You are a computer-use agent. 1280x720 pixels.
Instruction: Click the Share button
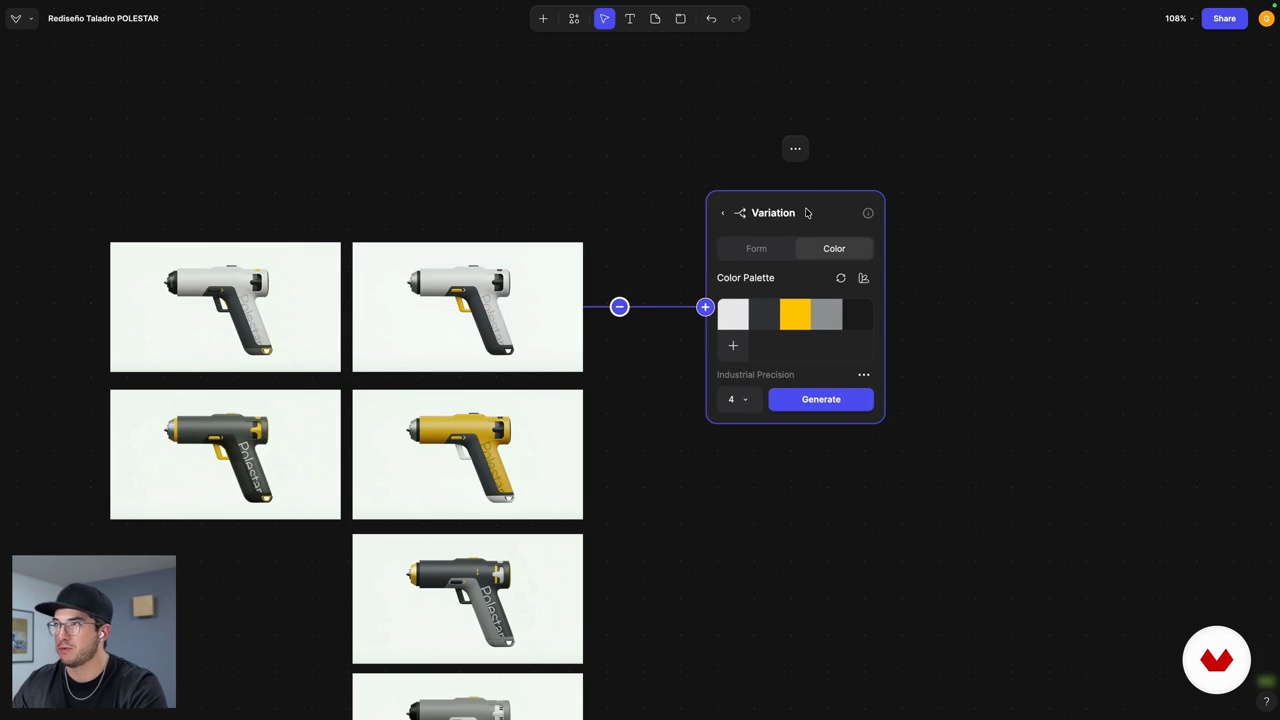(x=1224, y=18)
